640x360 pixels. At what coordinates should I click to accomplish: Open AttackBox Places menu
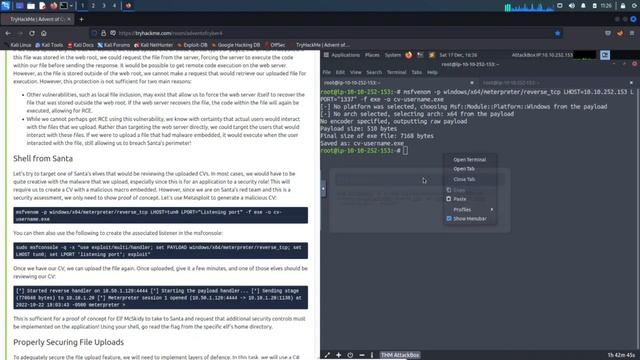pyautogui.click(x=372, y=55)
